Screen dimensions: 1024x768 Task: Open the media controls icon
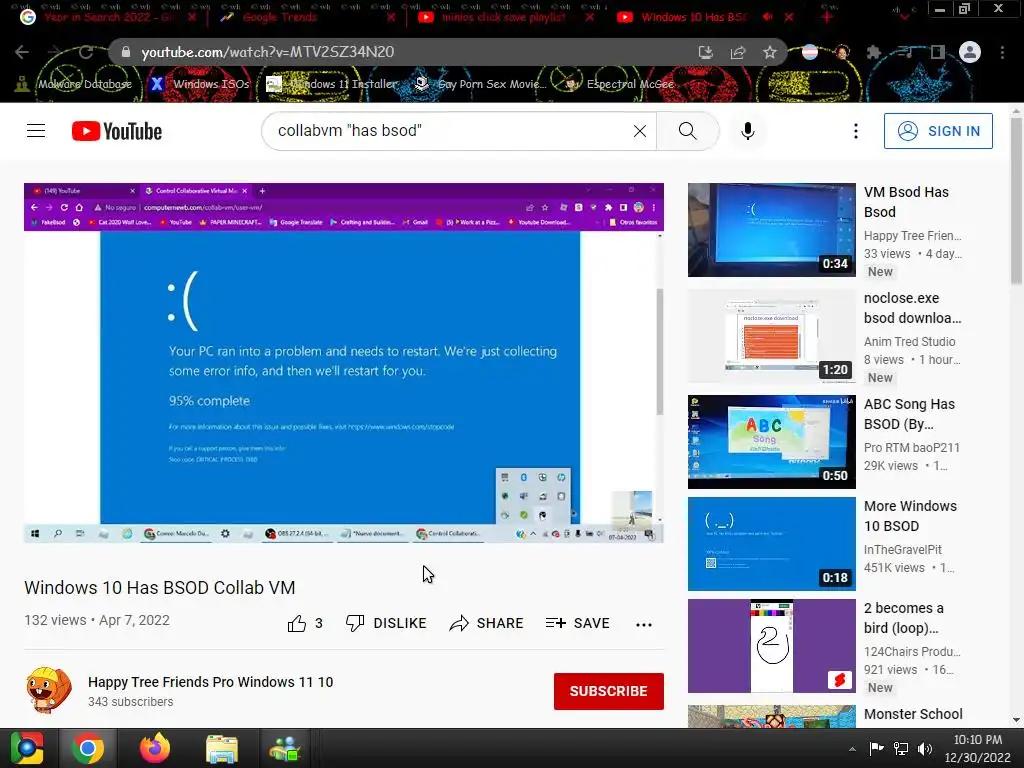(906, 52)
